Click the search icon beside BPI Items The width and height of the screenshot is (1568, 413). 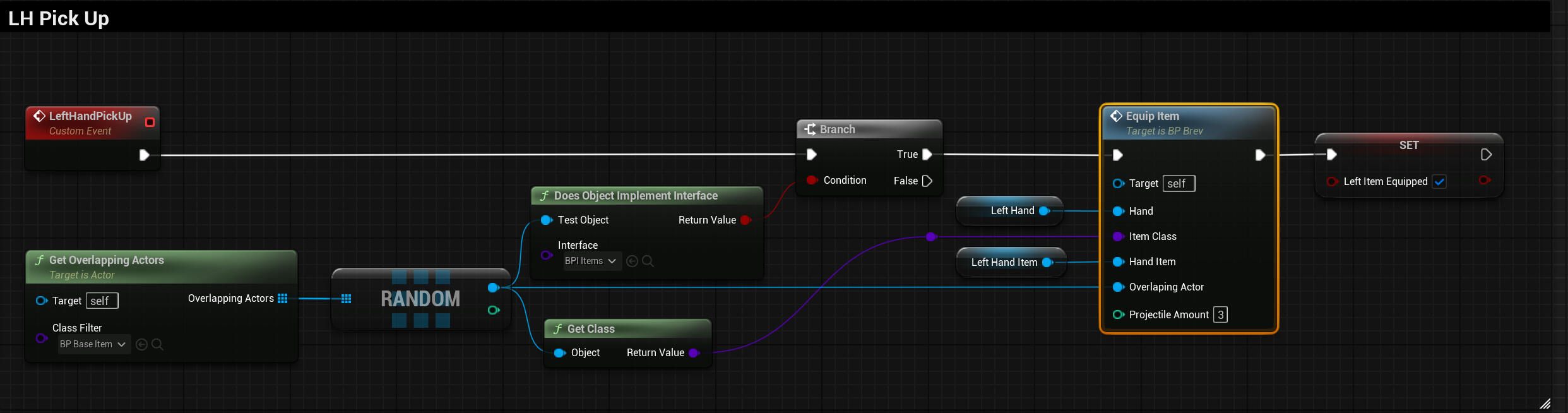pyautogui.click(x=648, y=261)
